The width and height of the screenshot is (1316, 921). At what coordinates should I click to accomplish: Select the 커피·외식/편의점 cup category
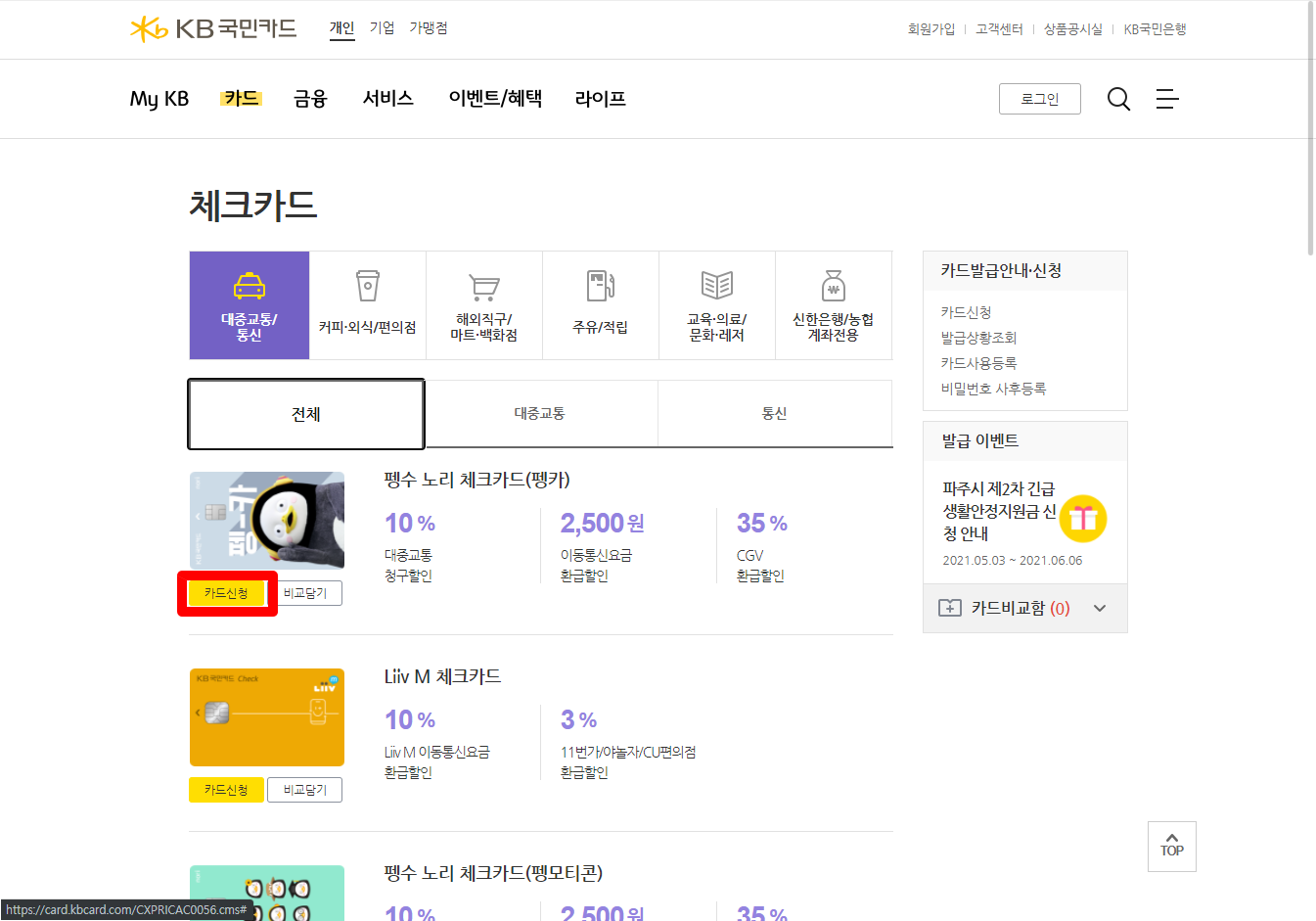[368, 305]
